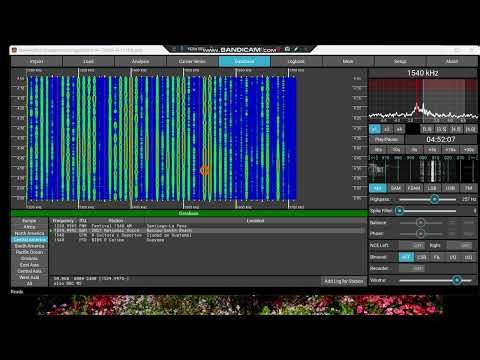This screenshot has height=360, width=480.
Task: Select SAM demodulation mode
Action: tap(396, 188)
